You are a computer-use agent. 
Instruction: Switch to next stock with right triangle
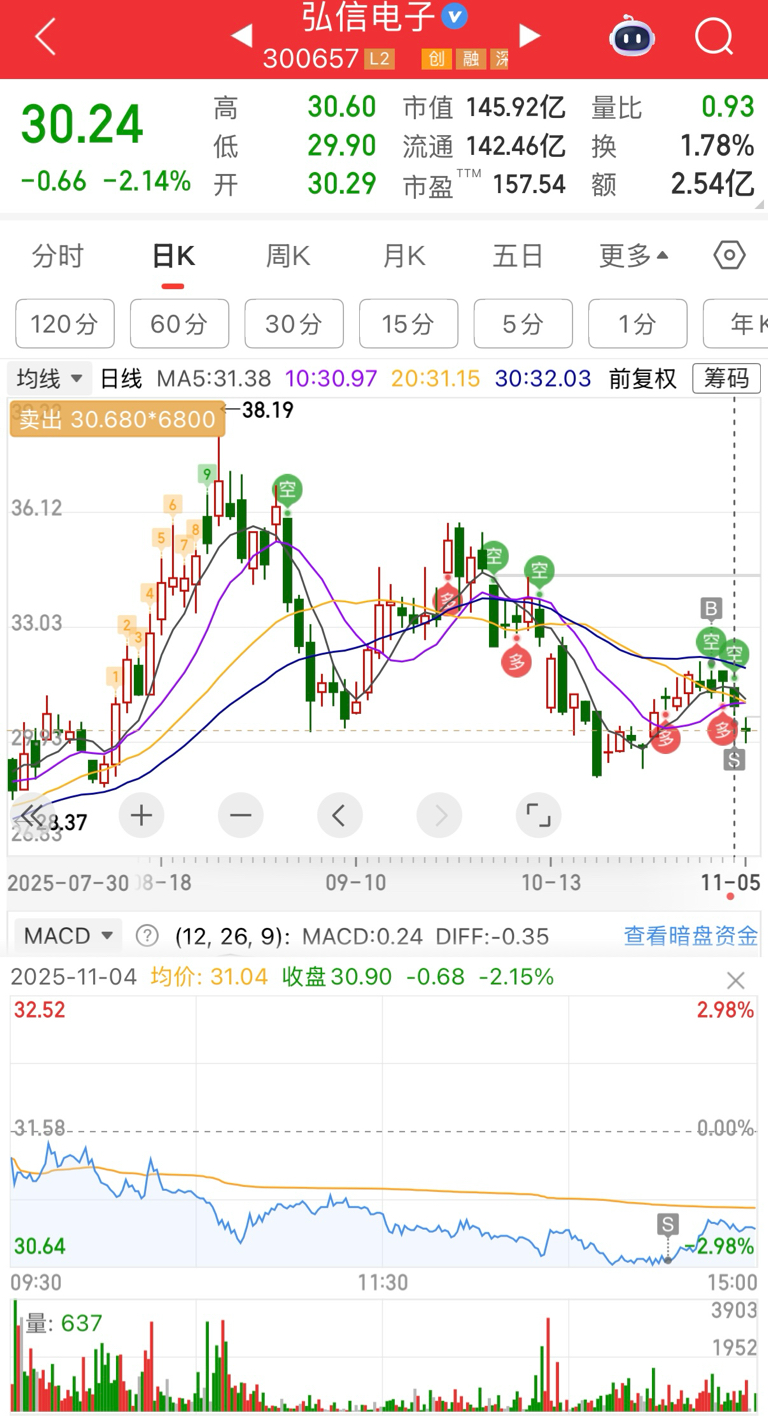point(529,37)
